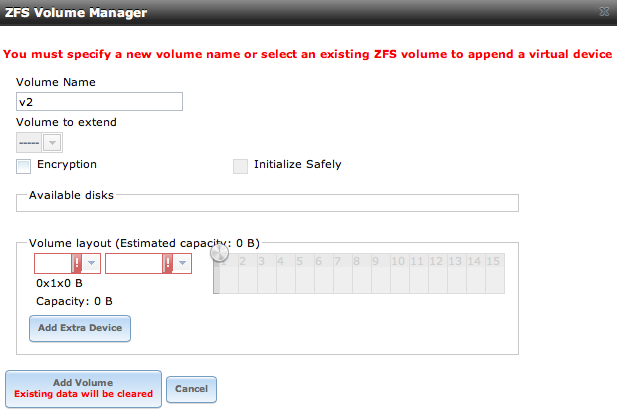Click inside the Available disks box

point(267,203)
